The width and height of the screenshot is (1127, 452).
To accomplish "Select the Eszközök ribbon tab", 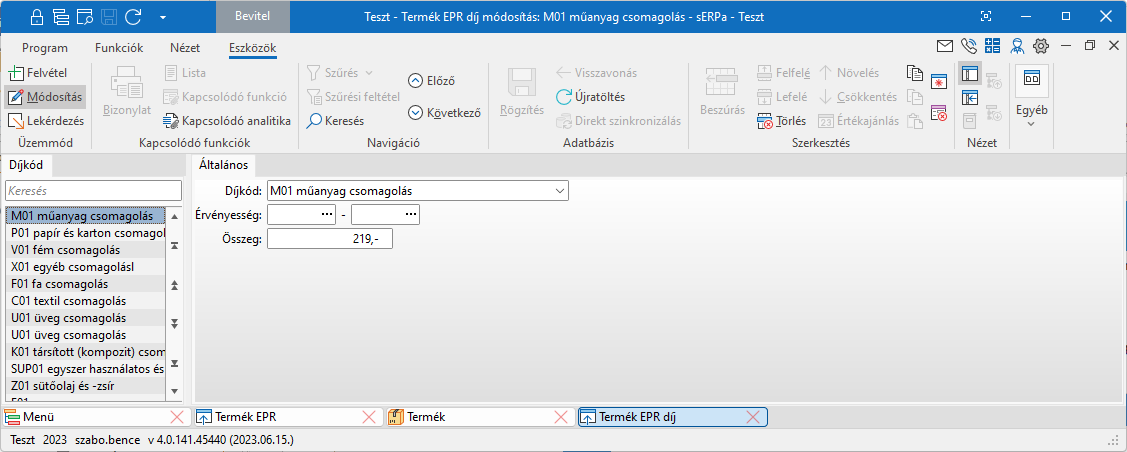I will (252, 48).
